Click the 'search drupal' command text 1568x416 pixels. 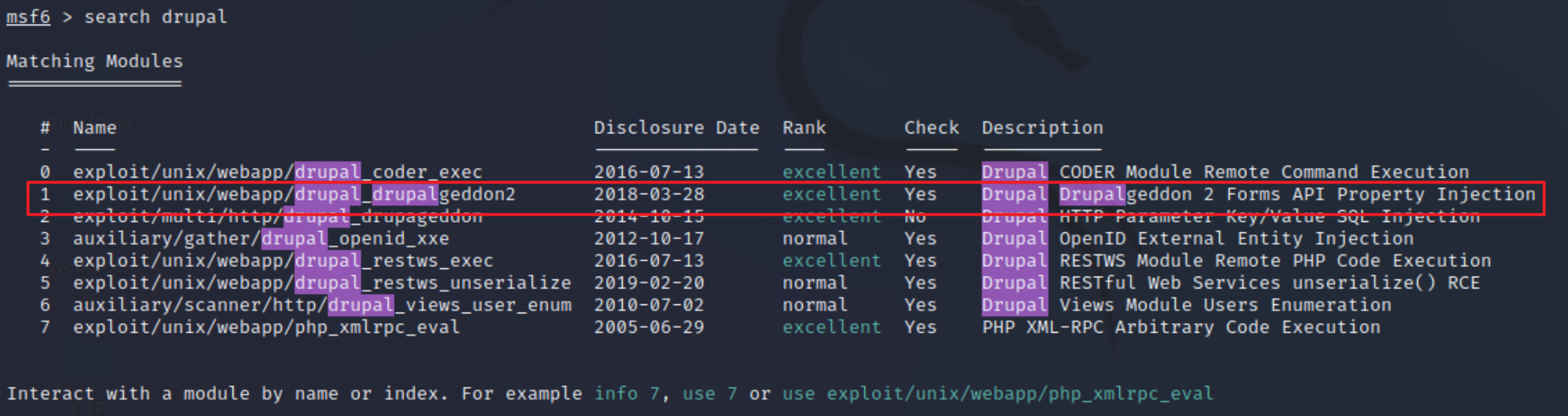[155, 16]
